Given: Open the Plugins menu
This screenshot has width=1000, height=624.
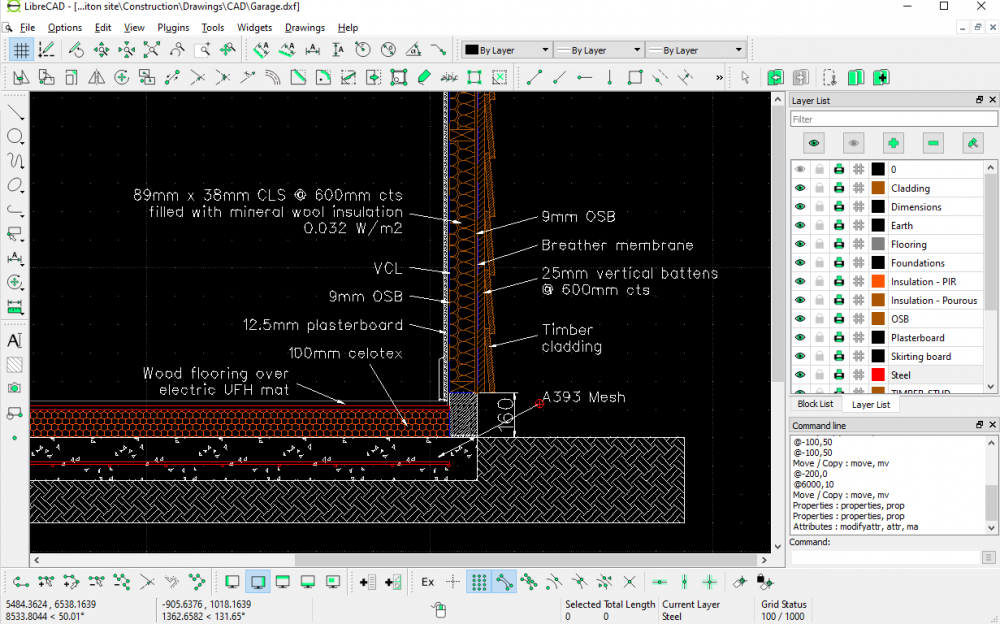Looking at the screenshot, I should click(173, 27).
